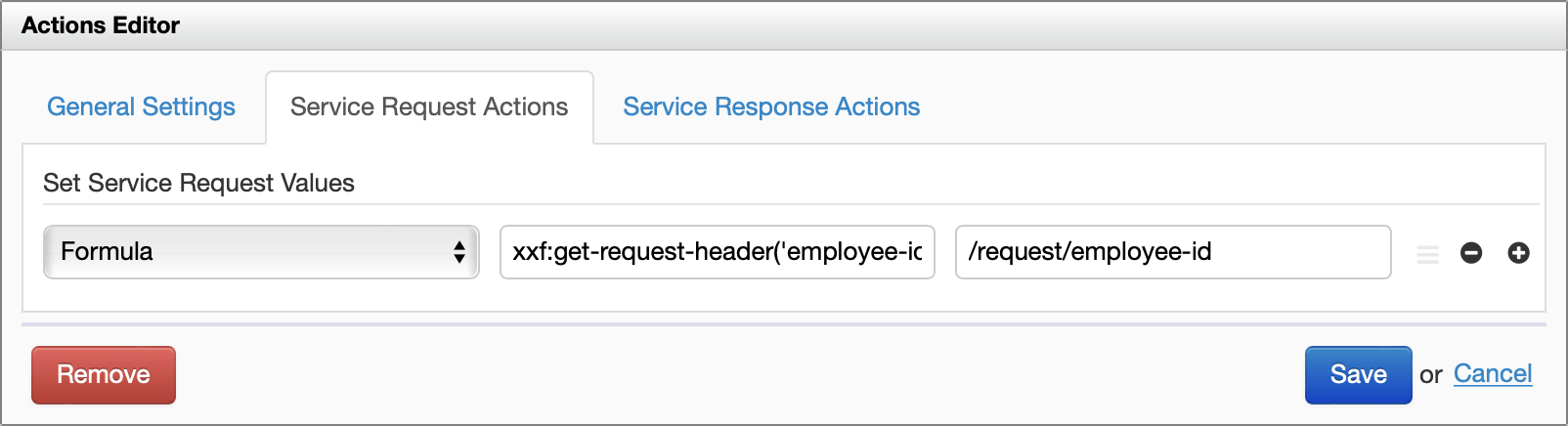1568x426 pixels.
Task: Click the Actions Editor dialog title bar
Action: (x=784, y=25)
